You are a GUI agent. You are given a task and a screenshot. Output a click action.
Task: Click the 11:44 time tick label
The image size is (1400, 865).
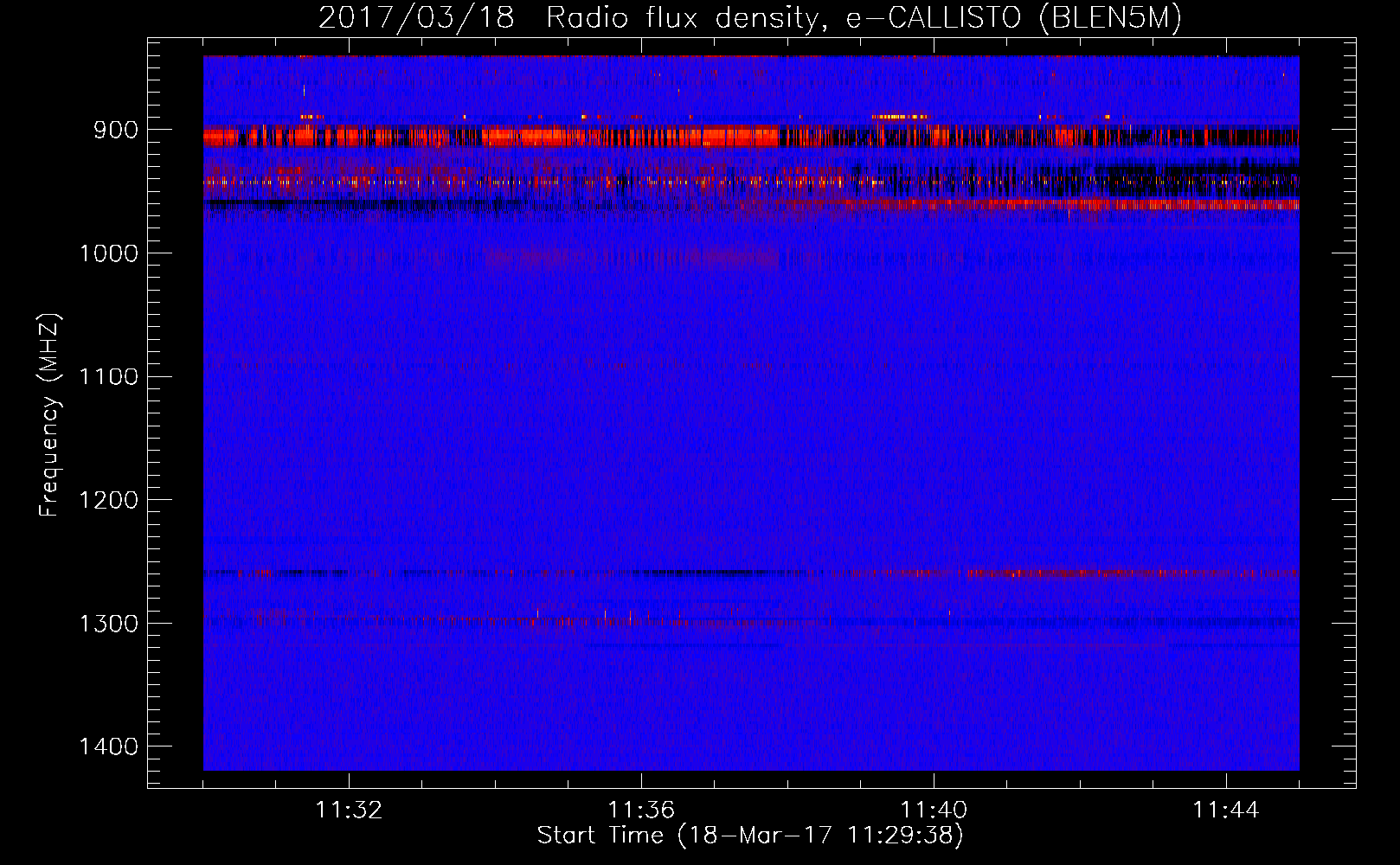click(x=1226, y=811)
